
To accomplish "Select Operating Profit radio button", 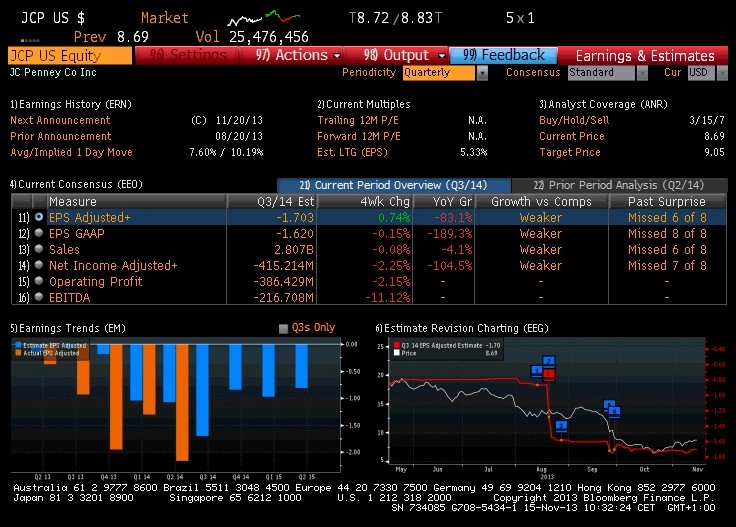I will point(39,281).
